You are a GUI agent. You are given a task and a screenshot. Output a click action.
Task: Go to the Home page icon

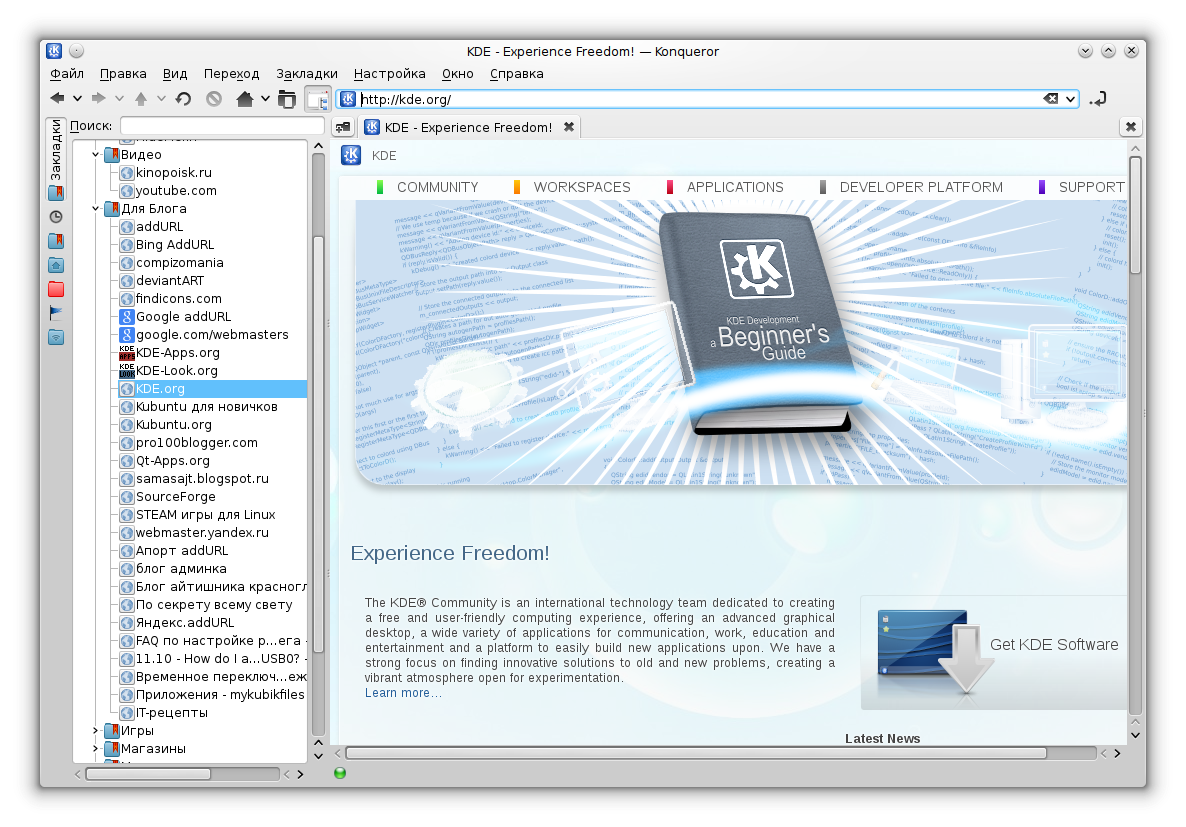click(x=244, y=98)
